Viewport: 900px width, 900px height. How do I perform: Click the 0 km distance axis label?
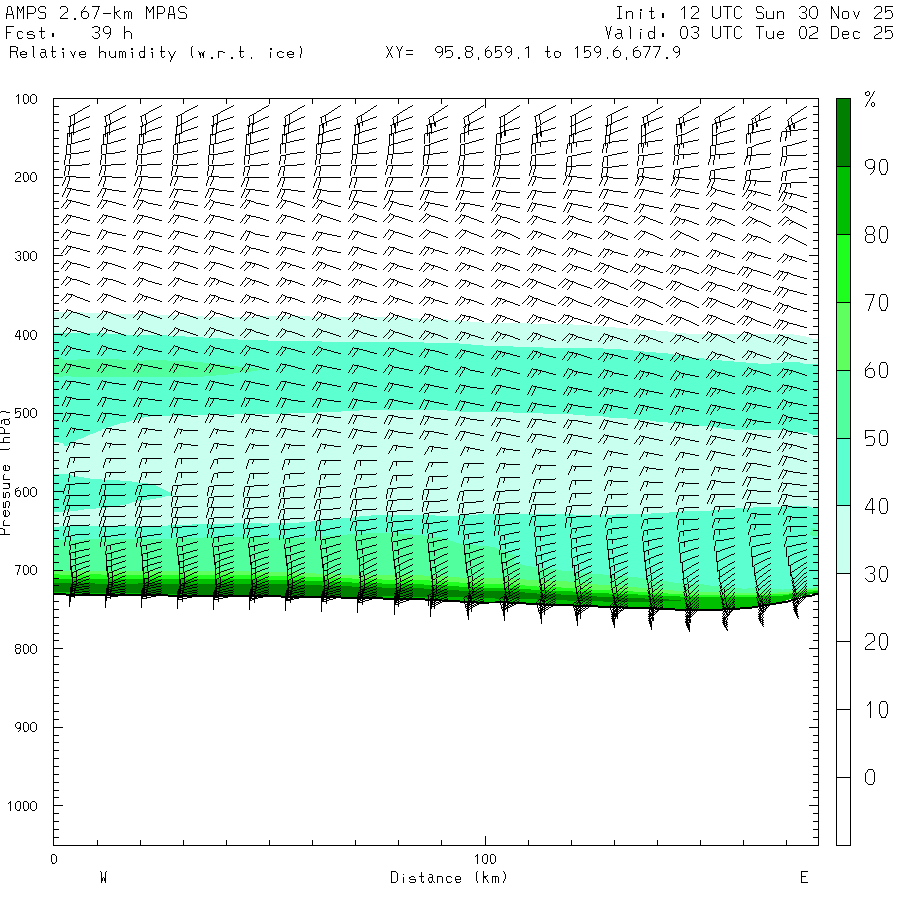[x=54, y=859]
